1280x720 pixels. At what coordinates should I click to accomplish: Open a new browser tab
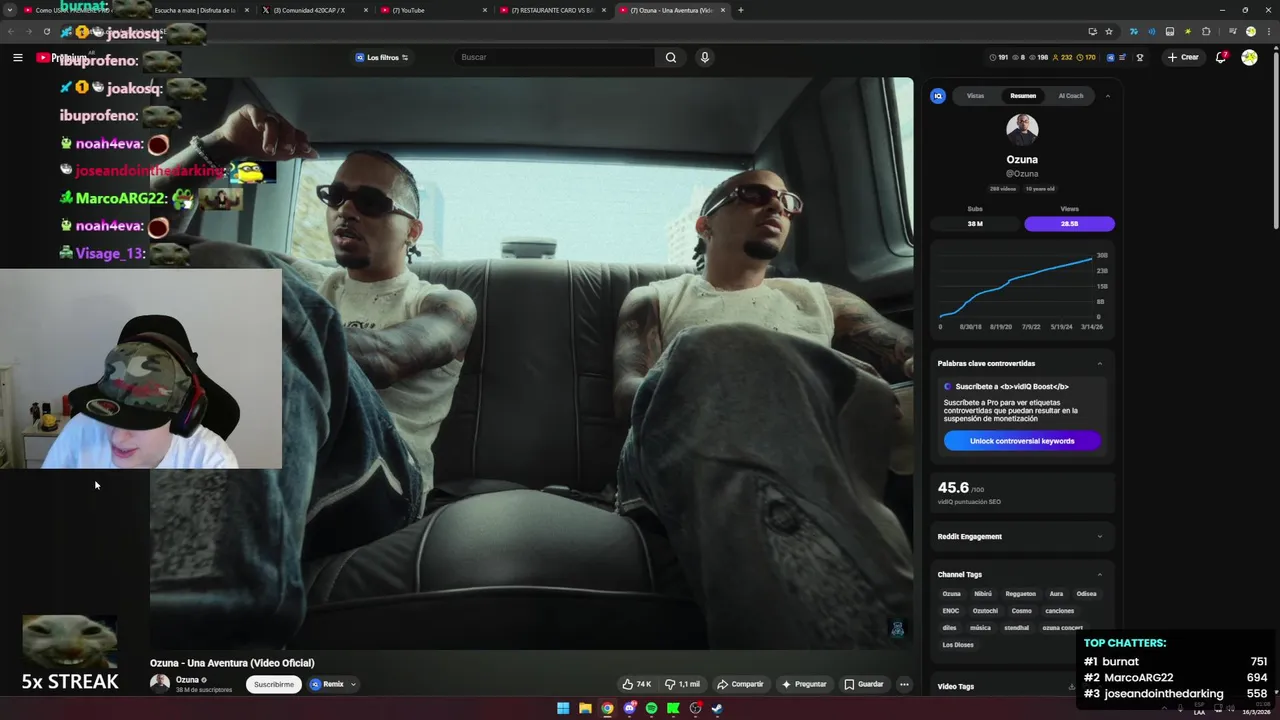point(740,10)
